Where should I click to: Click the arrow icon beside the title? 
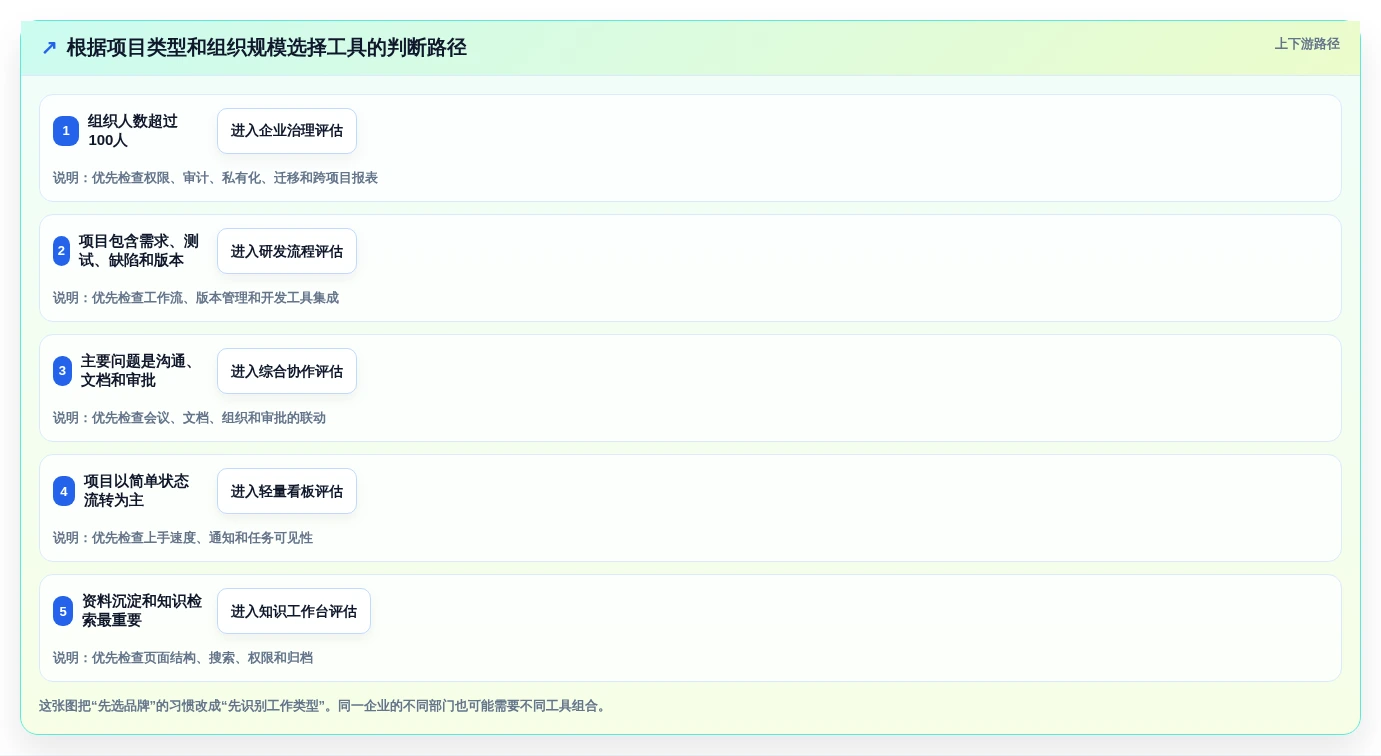point(49,48)
